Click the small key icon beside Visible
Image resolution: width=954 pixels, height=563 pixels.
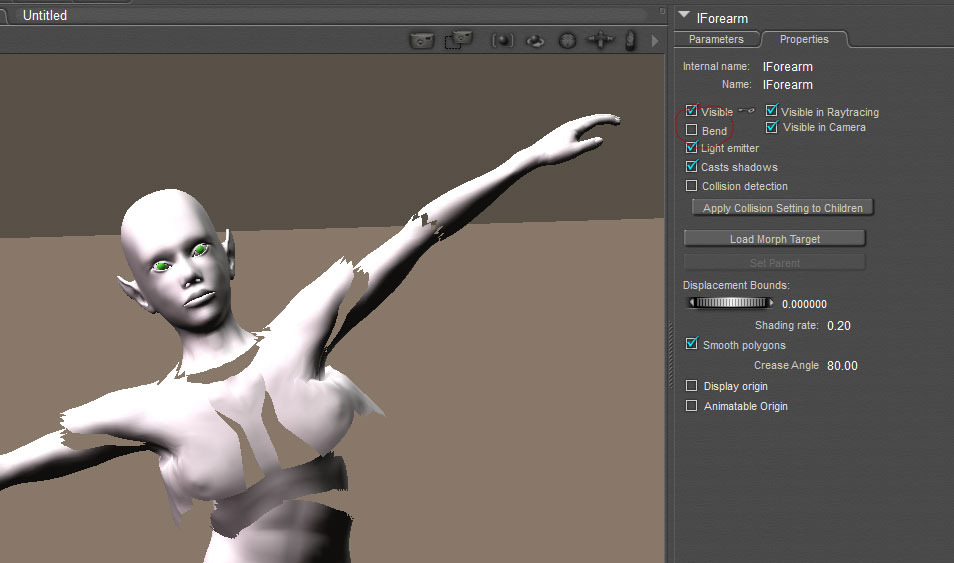[x=747, y=111]
